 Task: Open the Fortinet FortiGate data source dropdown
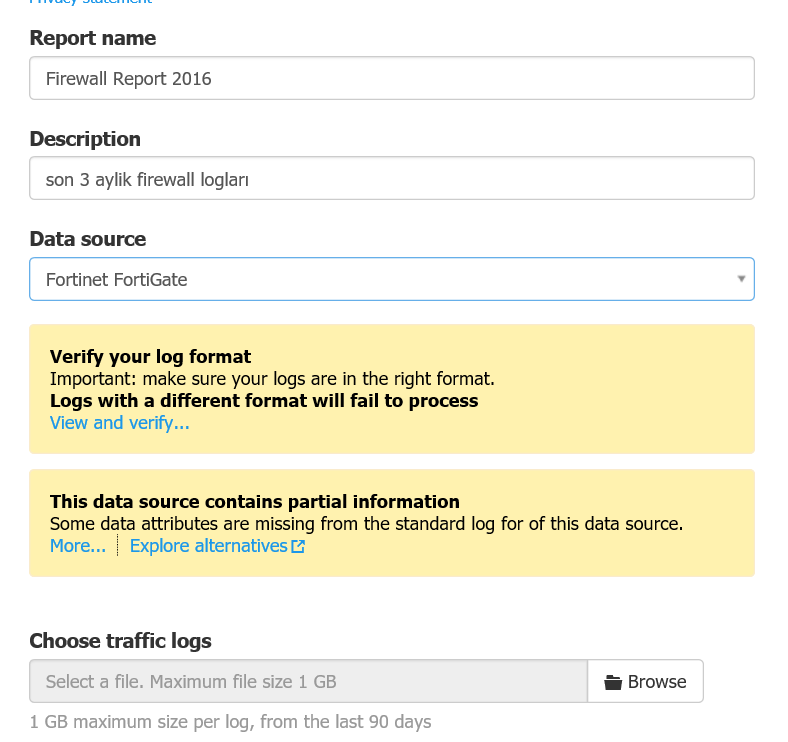392,279
